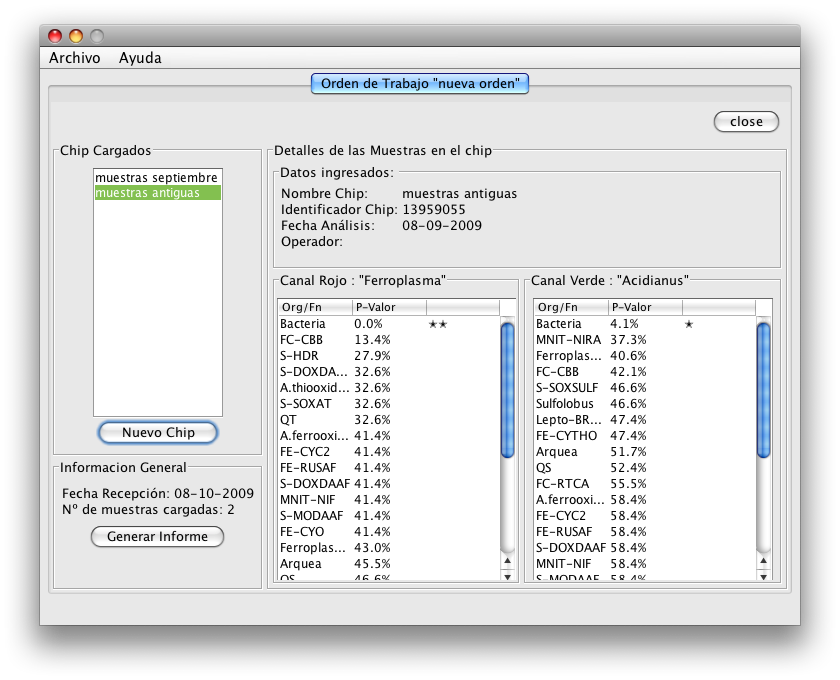The width and height of the screenshot is (840, 680).
Task: Select MNIT-NIF row with 41.4% in Canal Rojo
Action: click(x=389, y=500)
